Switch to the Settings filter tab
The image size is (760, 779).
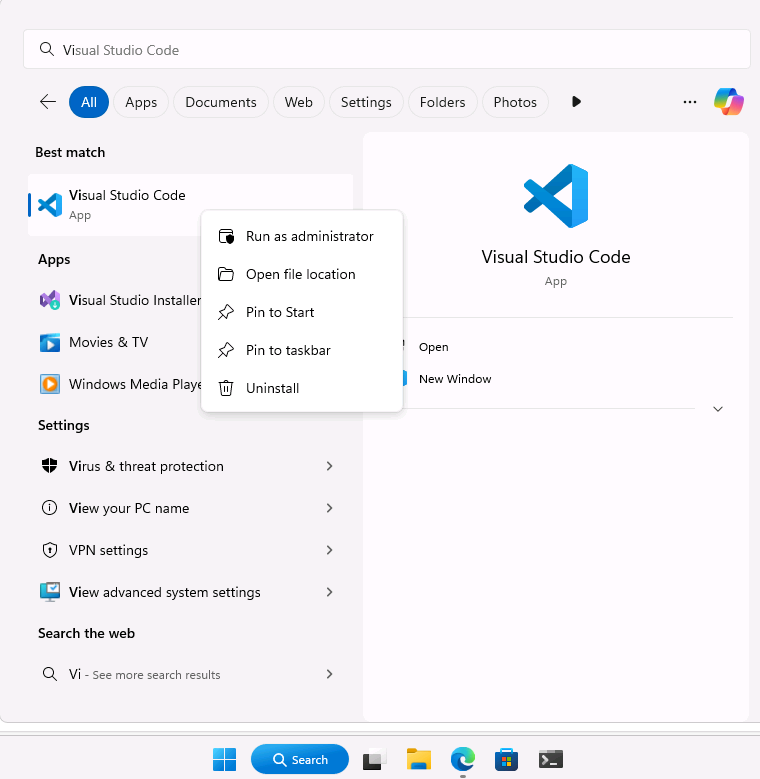[x=366, y=102]
